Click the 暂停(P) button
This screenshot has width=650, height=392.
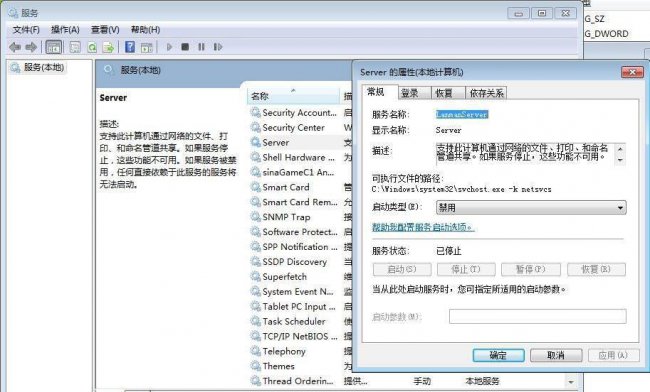pyautogui.click(x=531, y=269)
